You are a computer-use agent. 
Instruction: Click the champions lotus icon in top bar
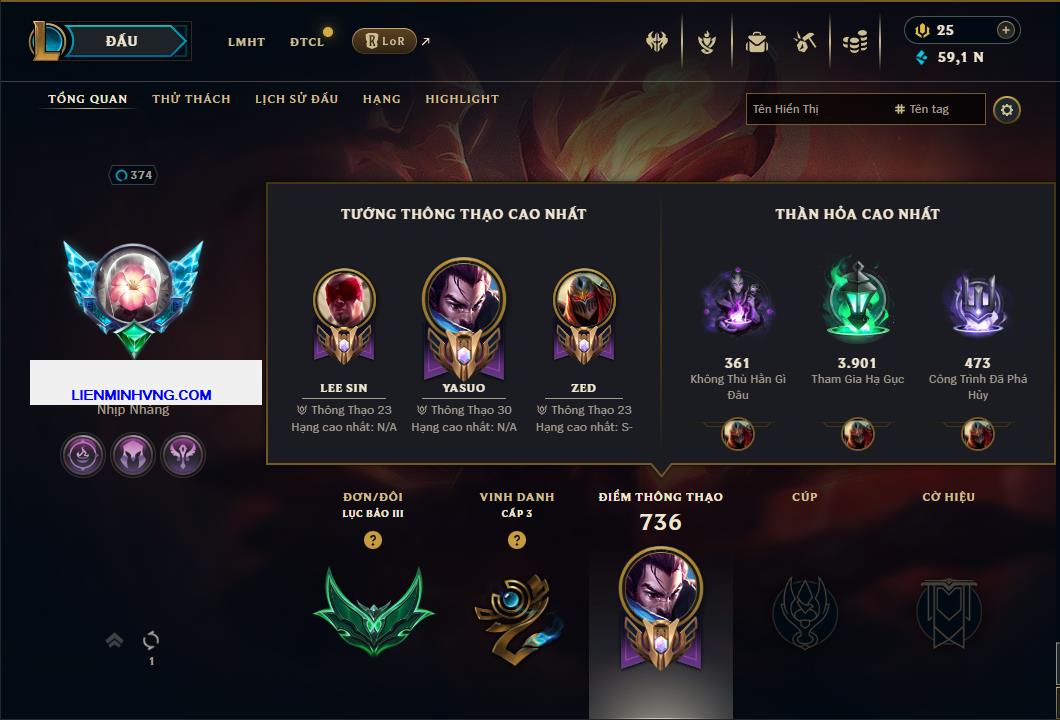(706, 43)
